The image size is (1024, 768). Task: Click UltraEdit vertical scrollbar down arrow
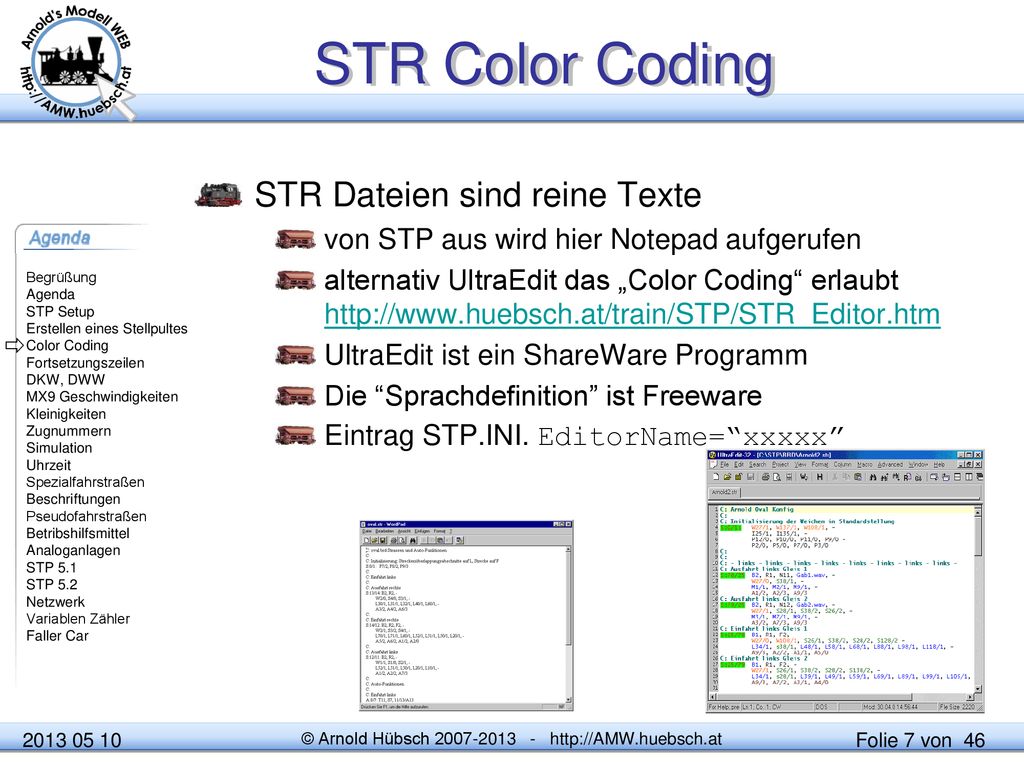click(977, 688)
